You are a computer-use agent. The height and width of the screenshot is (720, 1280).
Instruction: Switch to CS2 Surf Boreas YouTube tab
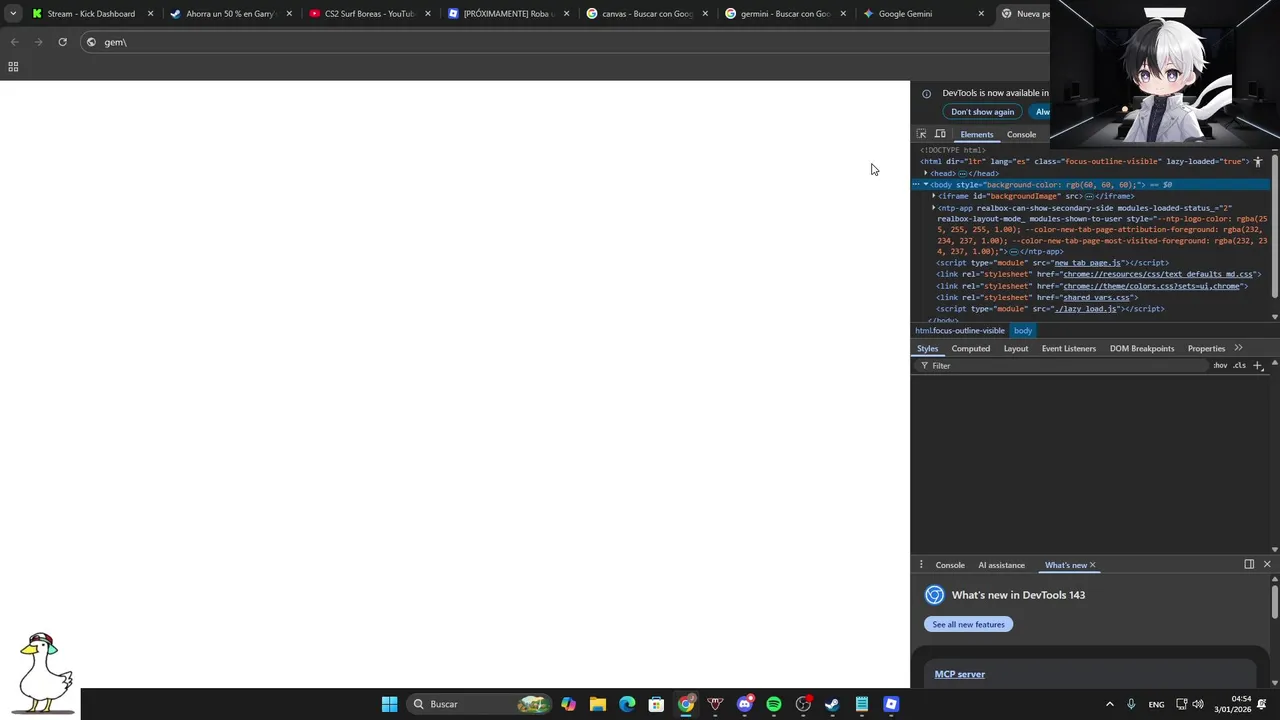coord(370,14)
